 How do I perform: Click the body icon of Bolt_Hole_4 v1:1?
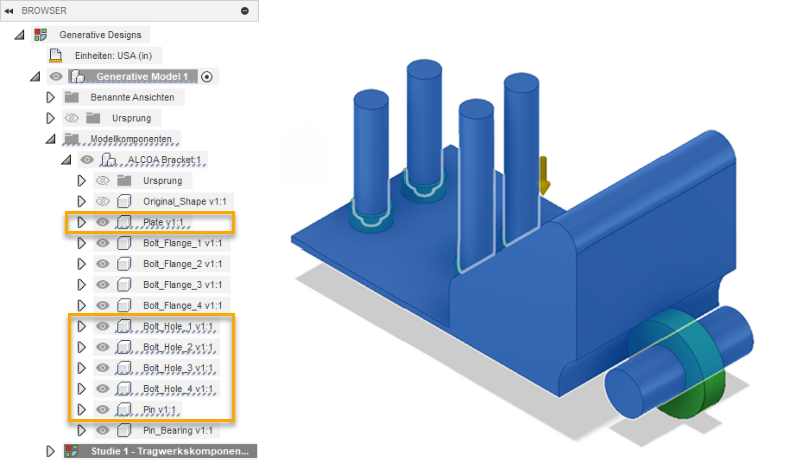coord(124,389)
